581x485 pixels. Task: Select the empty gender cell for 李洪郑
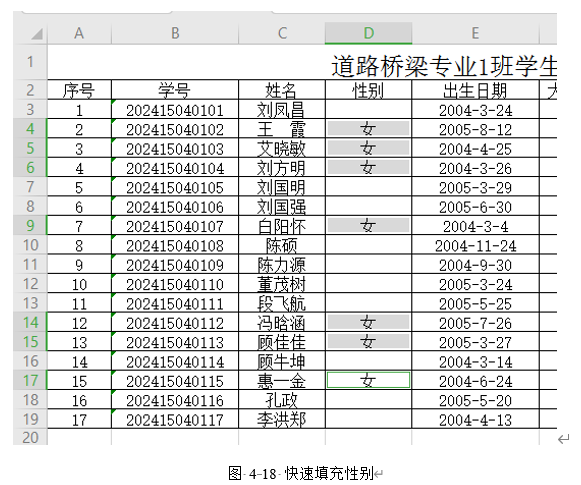368,419
